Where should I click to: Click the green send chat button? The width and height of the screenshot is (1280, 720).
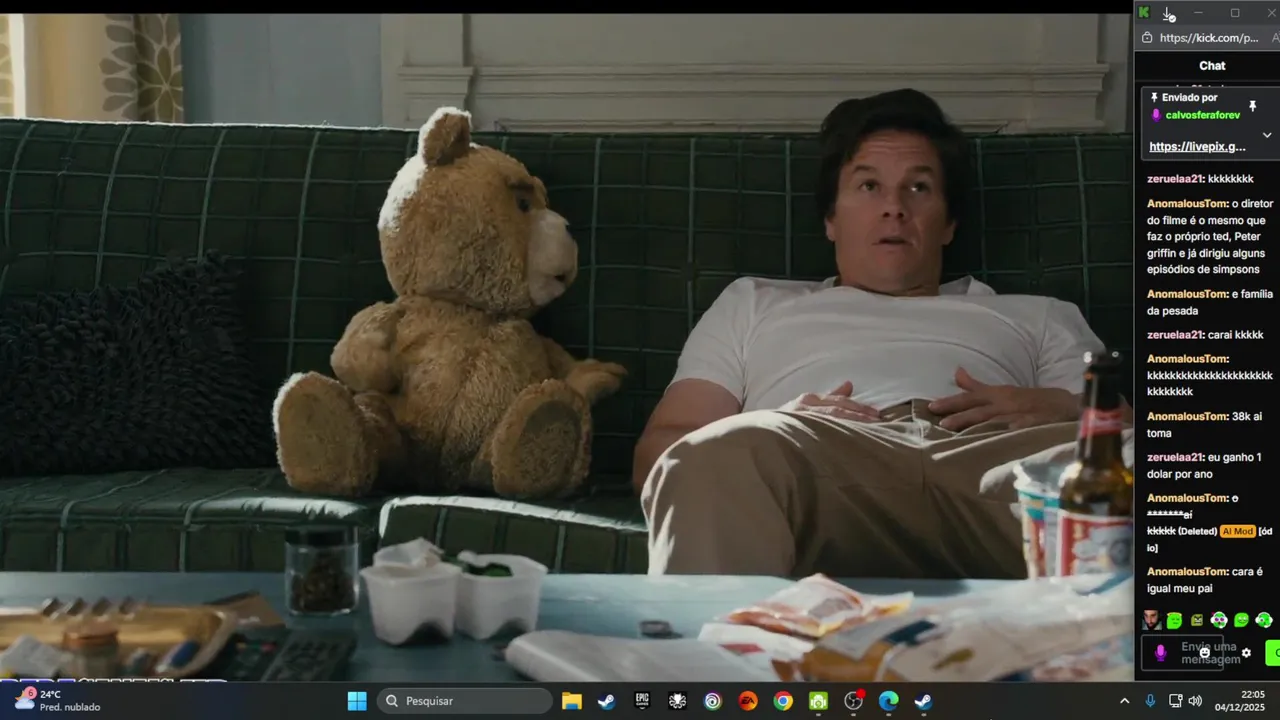(x=1273, y=653)
